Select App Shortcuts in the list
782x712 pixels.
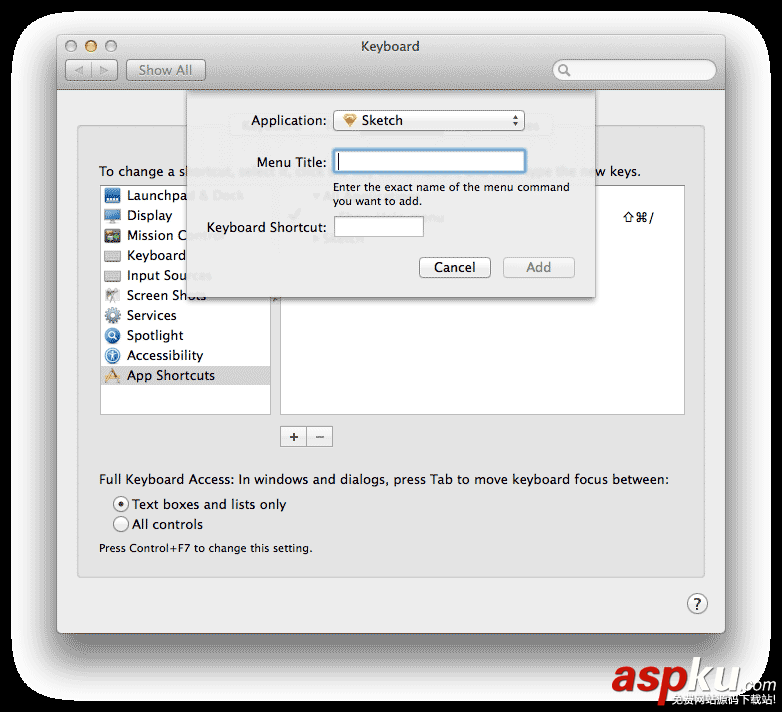(x=186, y=375)
